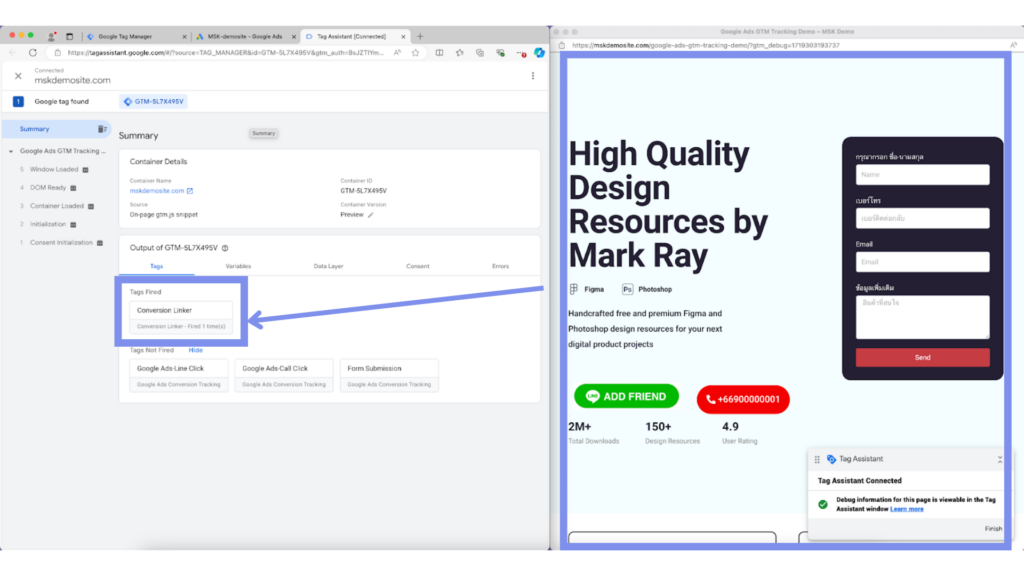Open the Google Ads-Line Click tag card
The image size is (1024, 576).
179,376
